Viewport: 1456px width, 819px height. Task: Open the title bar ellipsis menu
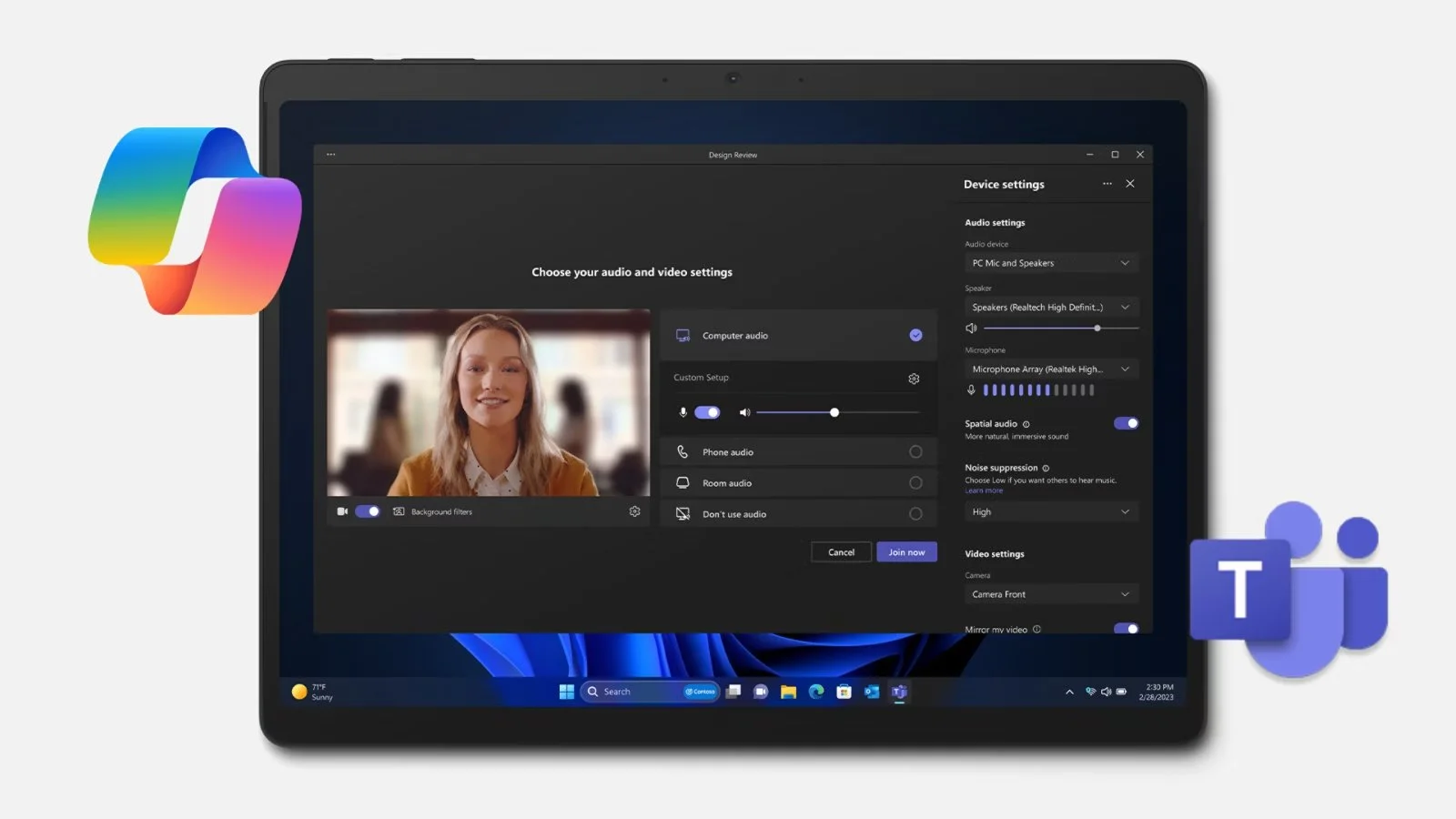[331, 155]
